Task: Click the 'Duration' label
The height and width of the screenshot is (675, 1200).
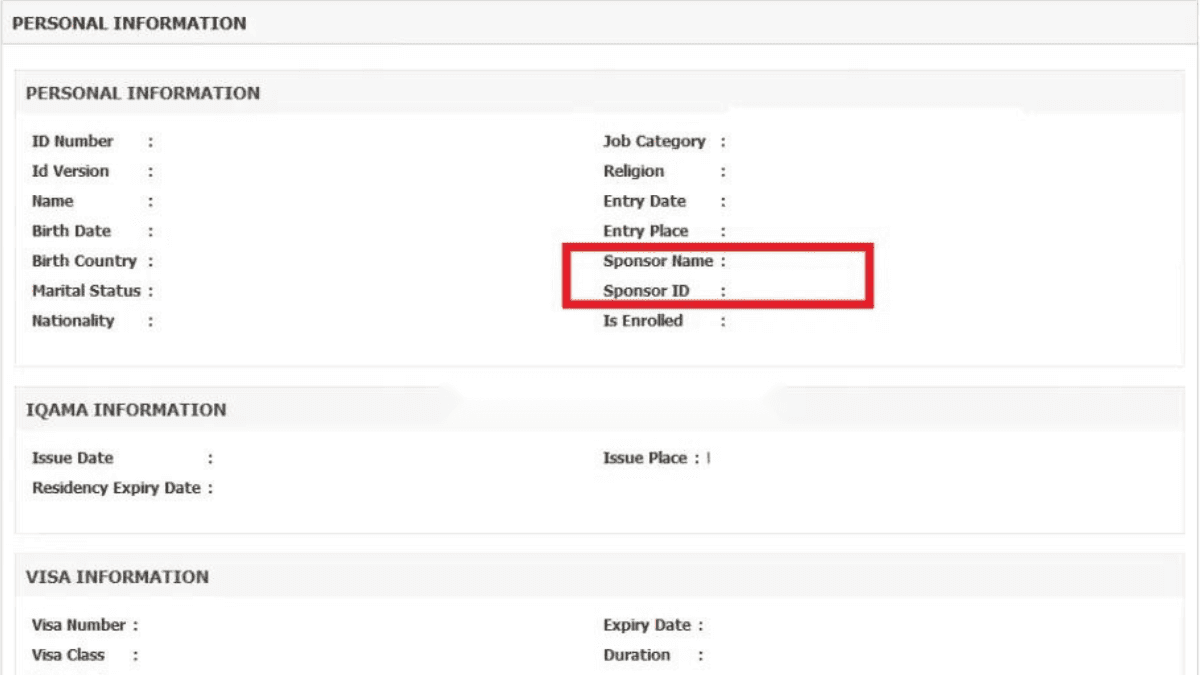Action: [637, 655]
